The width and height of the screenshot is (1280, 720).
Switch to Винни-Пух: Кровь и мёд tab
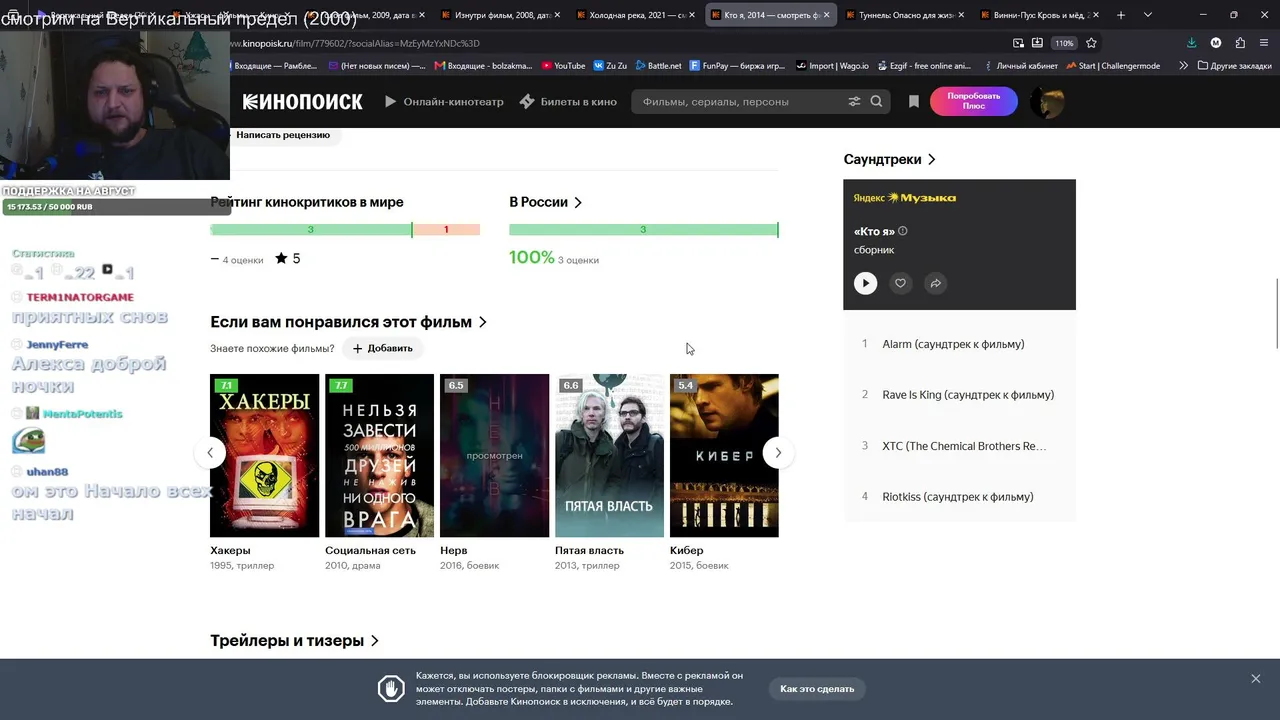[1040, 15]
